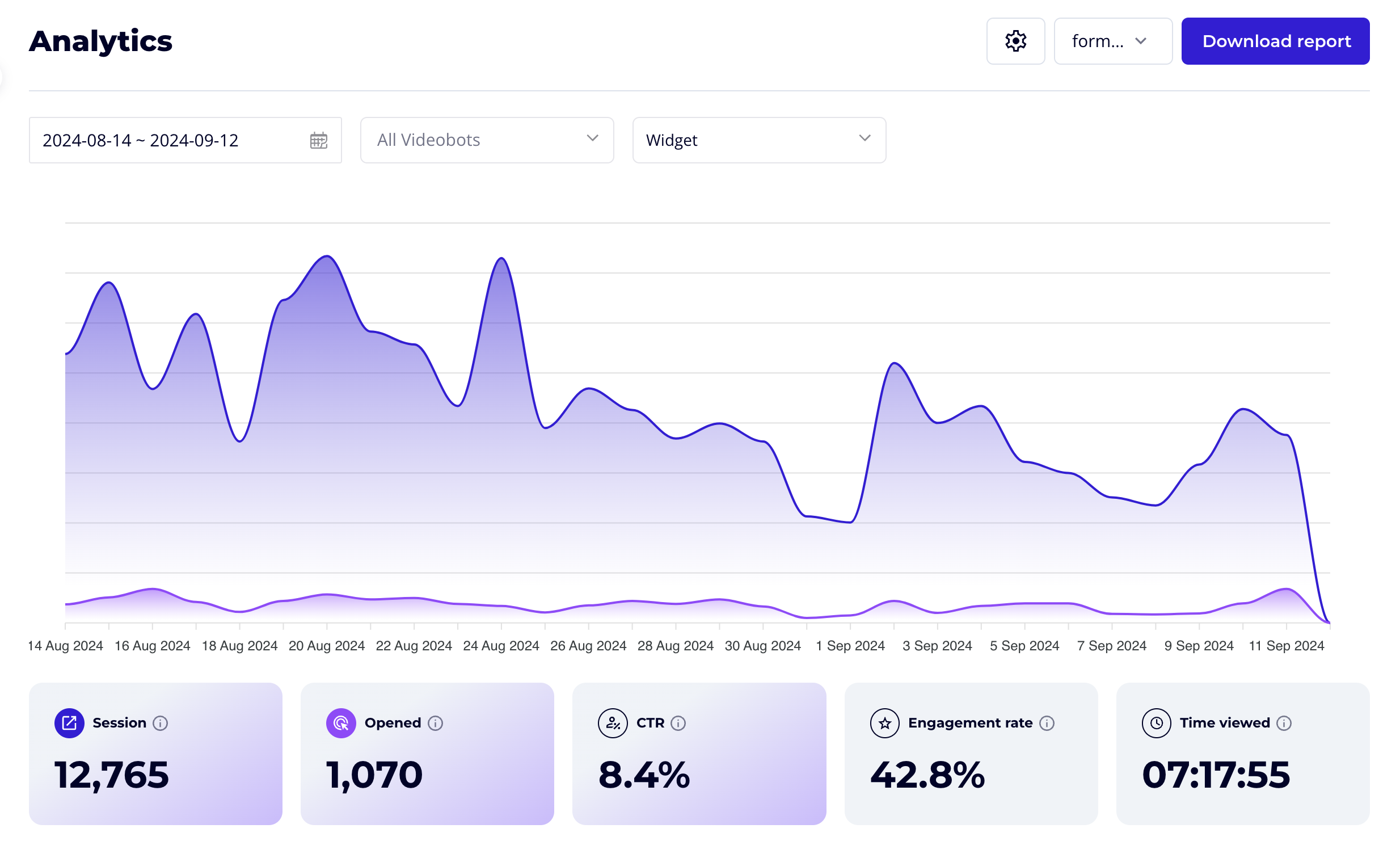Show the Engagement rate info tooltip
Screen dimensions: 1400x841
coord(1047,723)
